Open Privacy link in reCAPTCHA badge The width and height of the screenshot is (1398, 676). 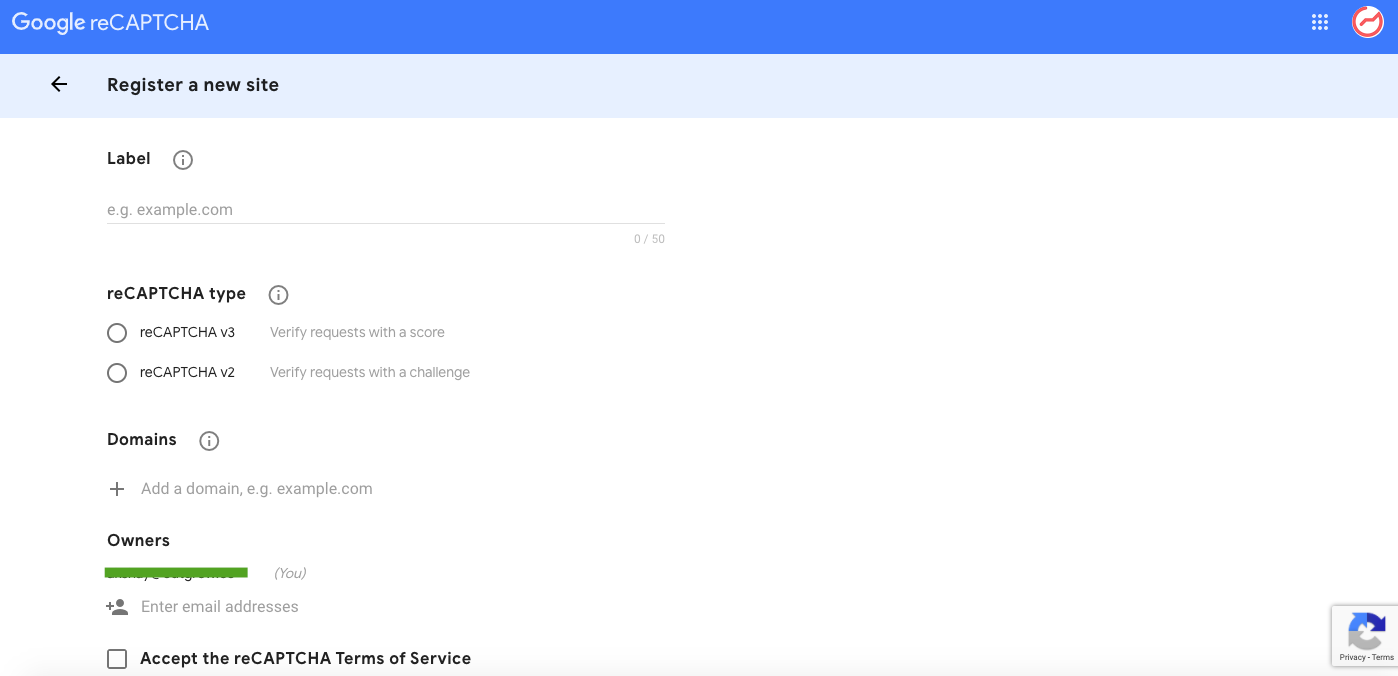click(x=1353, y=657)
